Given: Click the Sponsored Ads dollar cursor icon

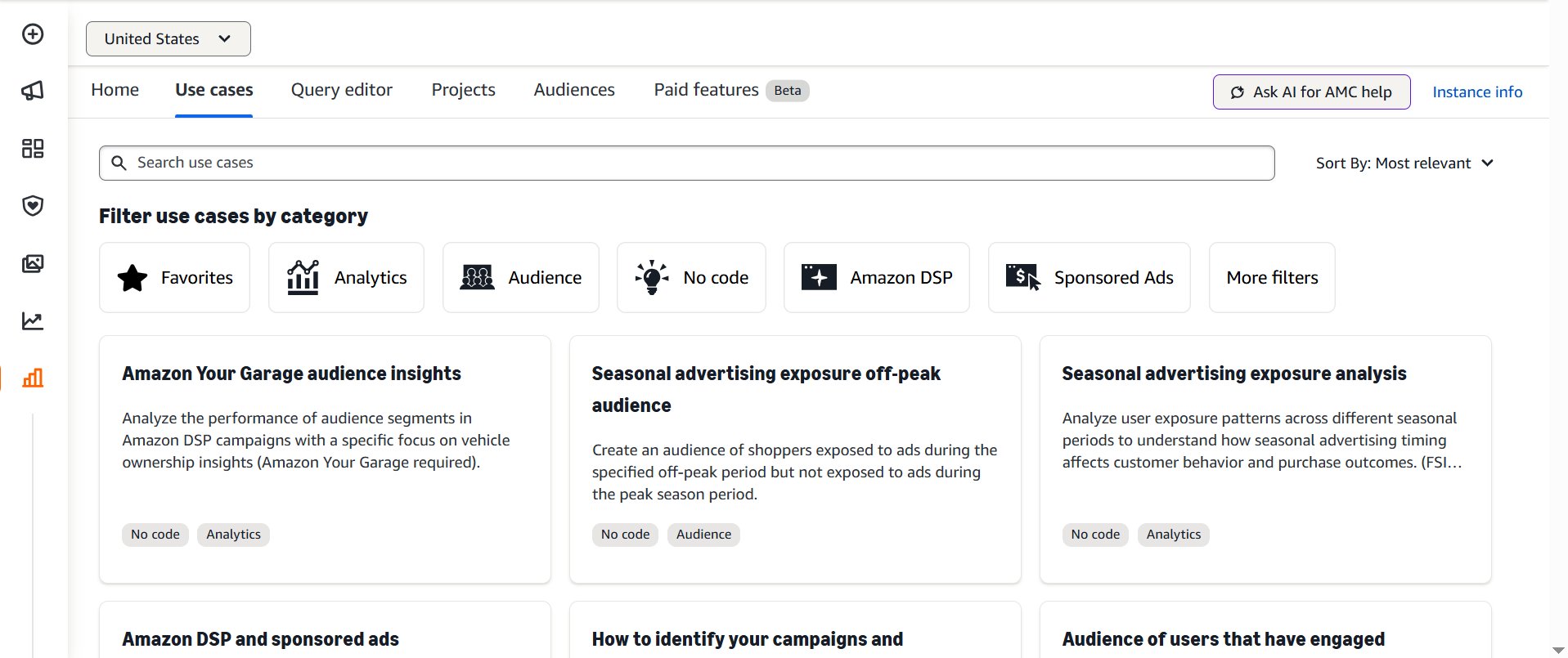Looking at the screenshot, I should click(1023, 277).
